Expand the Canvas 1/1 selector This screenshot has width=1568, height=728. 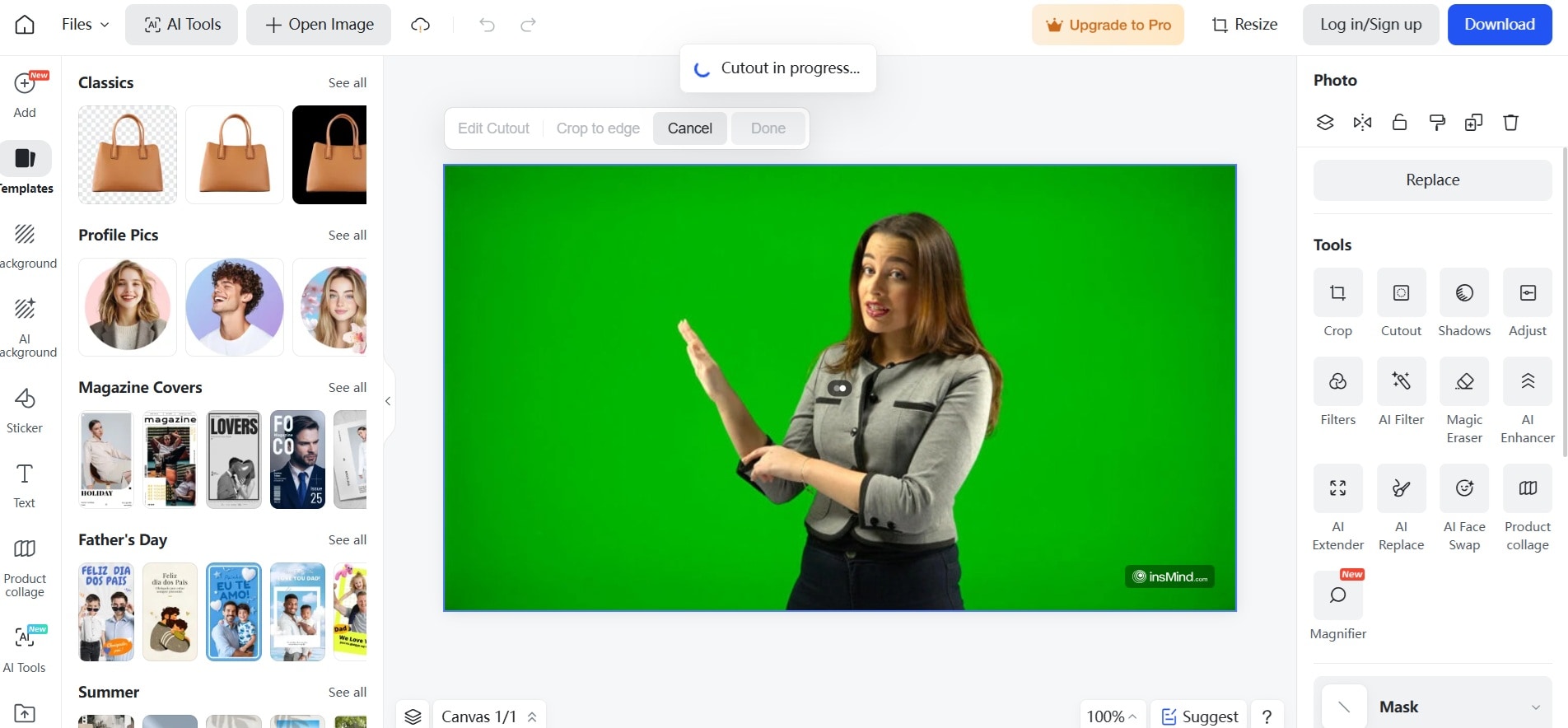tap(489, 716)
